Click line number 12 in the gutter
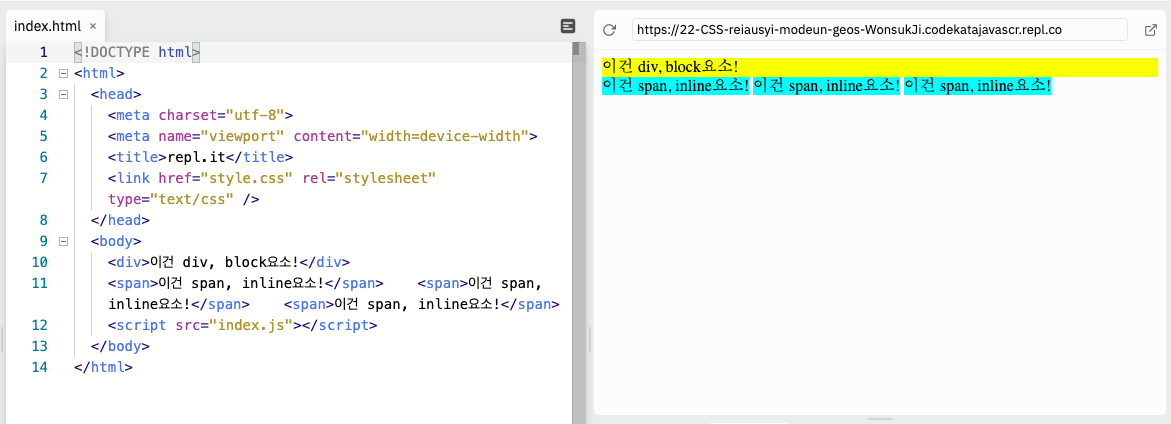Viewport: 1171px width, 424px height. click(x=40, y=325)
